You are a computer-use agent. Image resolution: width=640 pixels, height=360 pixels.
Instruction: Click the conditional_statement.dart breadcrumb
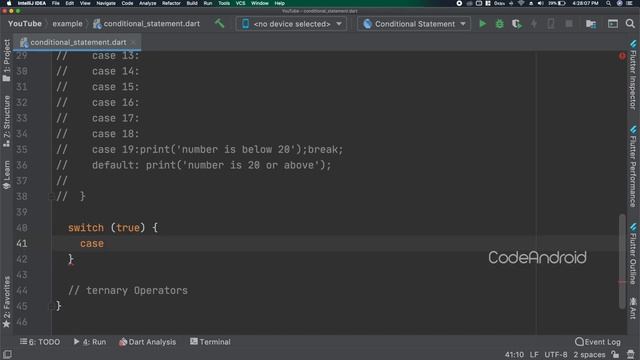147,24
